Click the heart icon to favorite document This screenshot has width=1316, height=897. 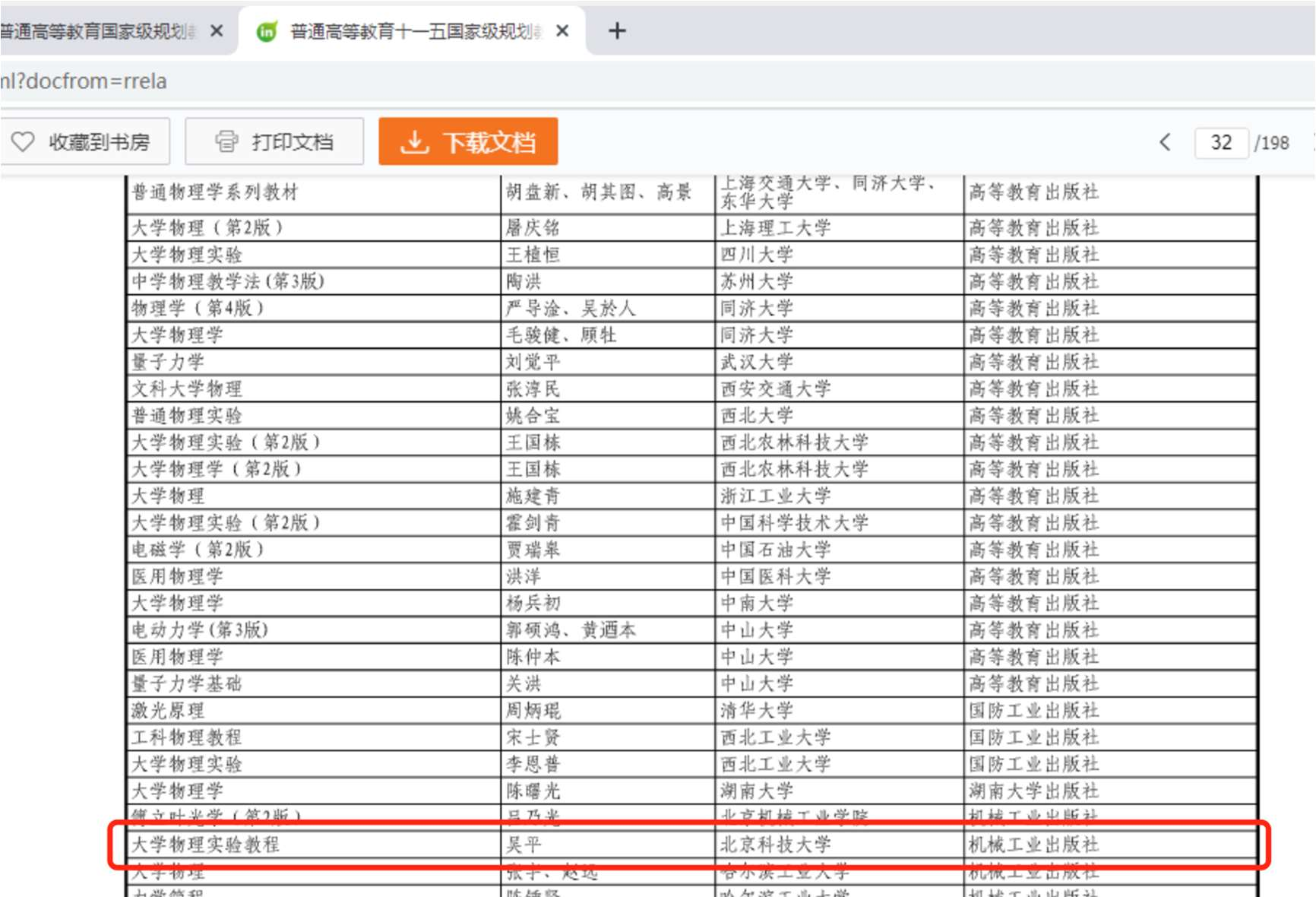(x=23, y=141)
